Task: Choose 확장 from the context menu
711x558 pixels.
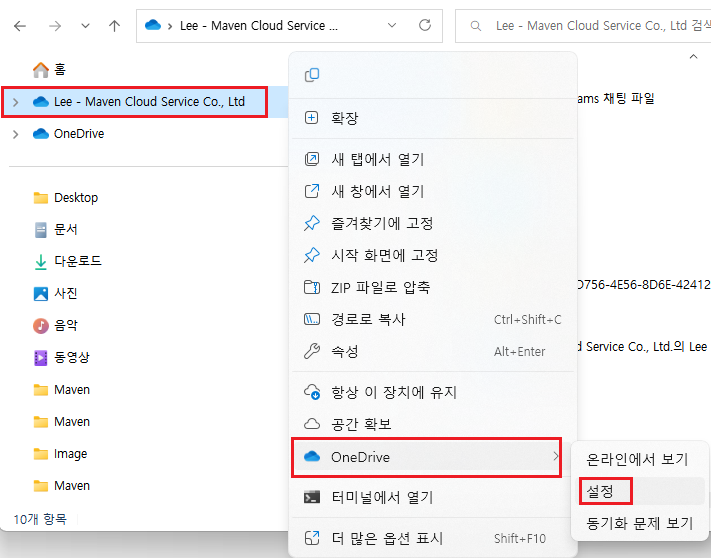Action: point(433,118)
